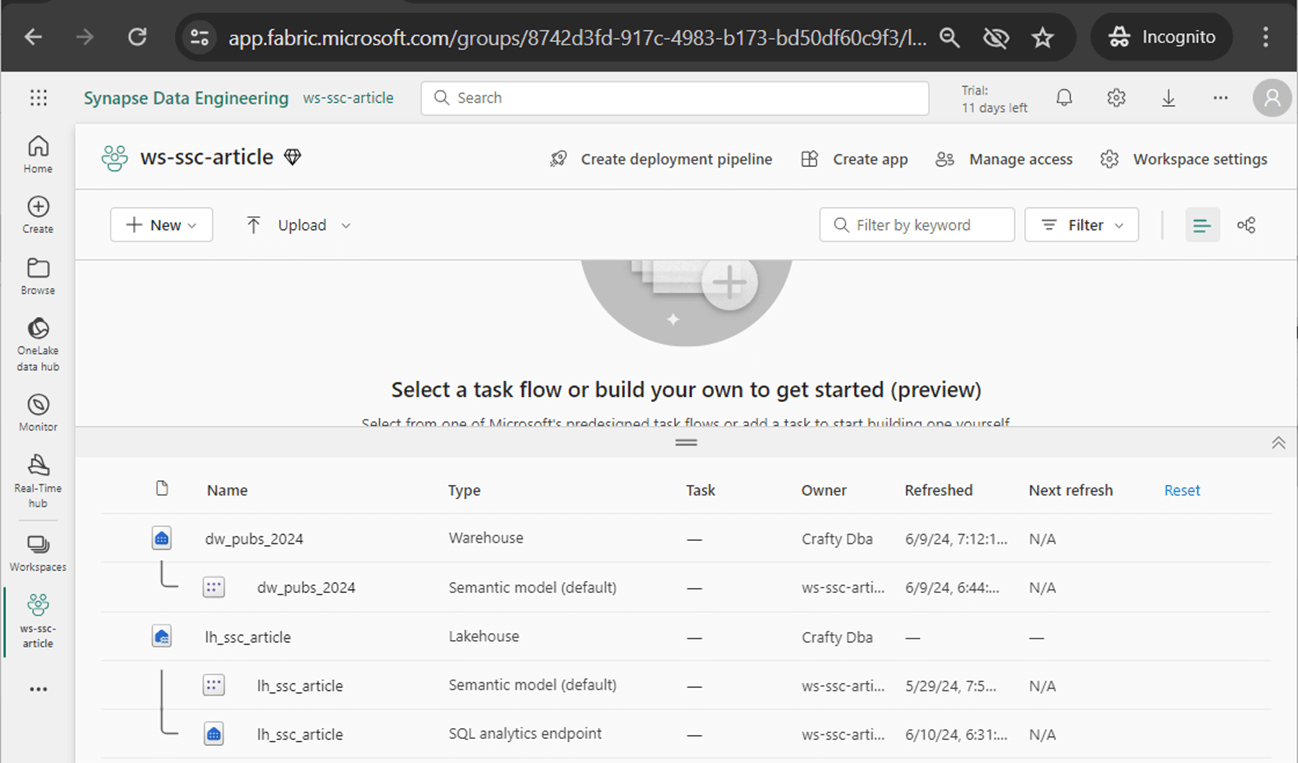Open the dw_pubs_2024 Warehouse item
Image resolution: width=1298 pixels, height=763 pixels.
tap(254, 539)
